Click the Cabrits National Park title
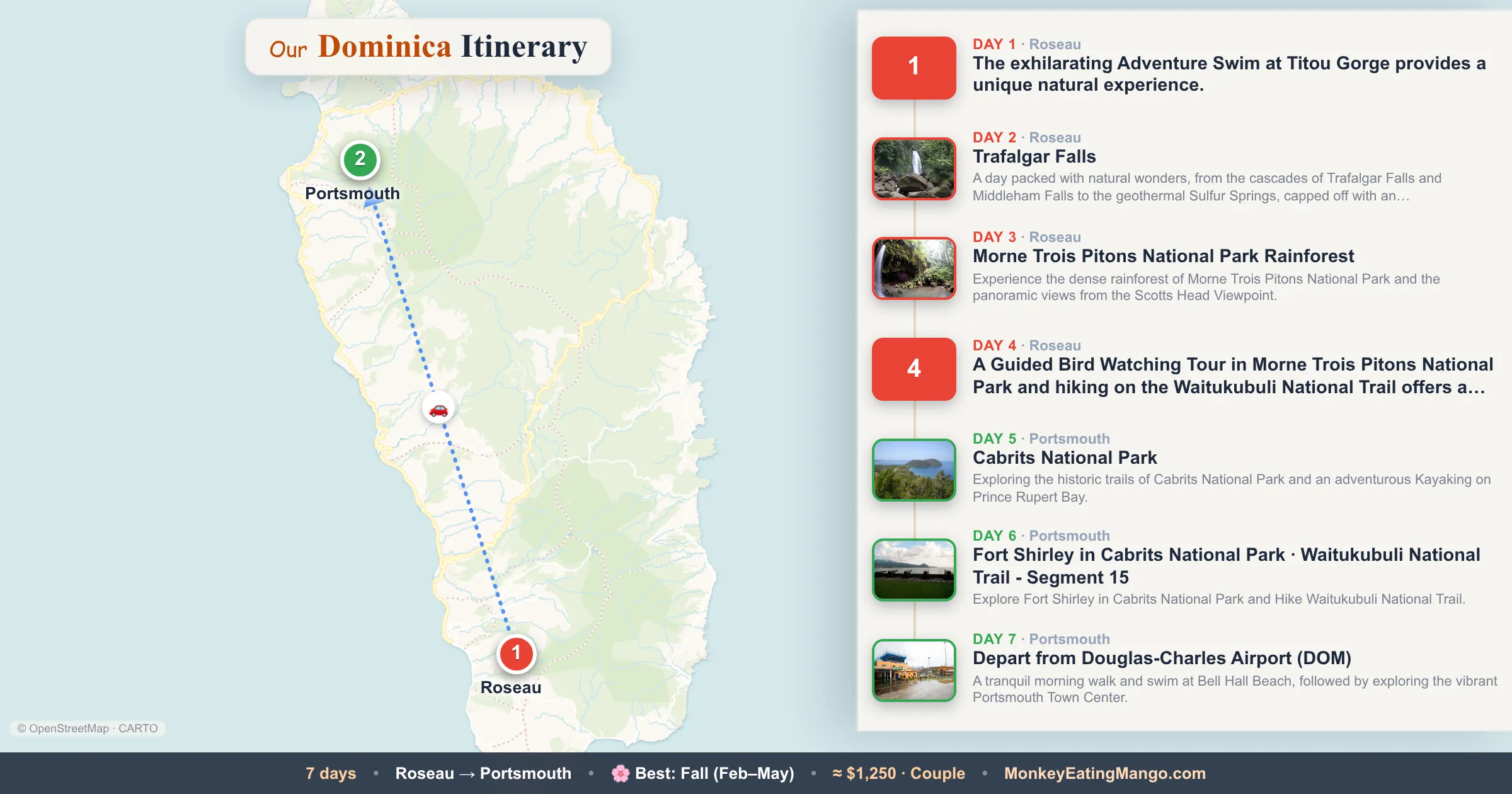The height and width of the screenshot is (794, 1512). point(1065,457)
